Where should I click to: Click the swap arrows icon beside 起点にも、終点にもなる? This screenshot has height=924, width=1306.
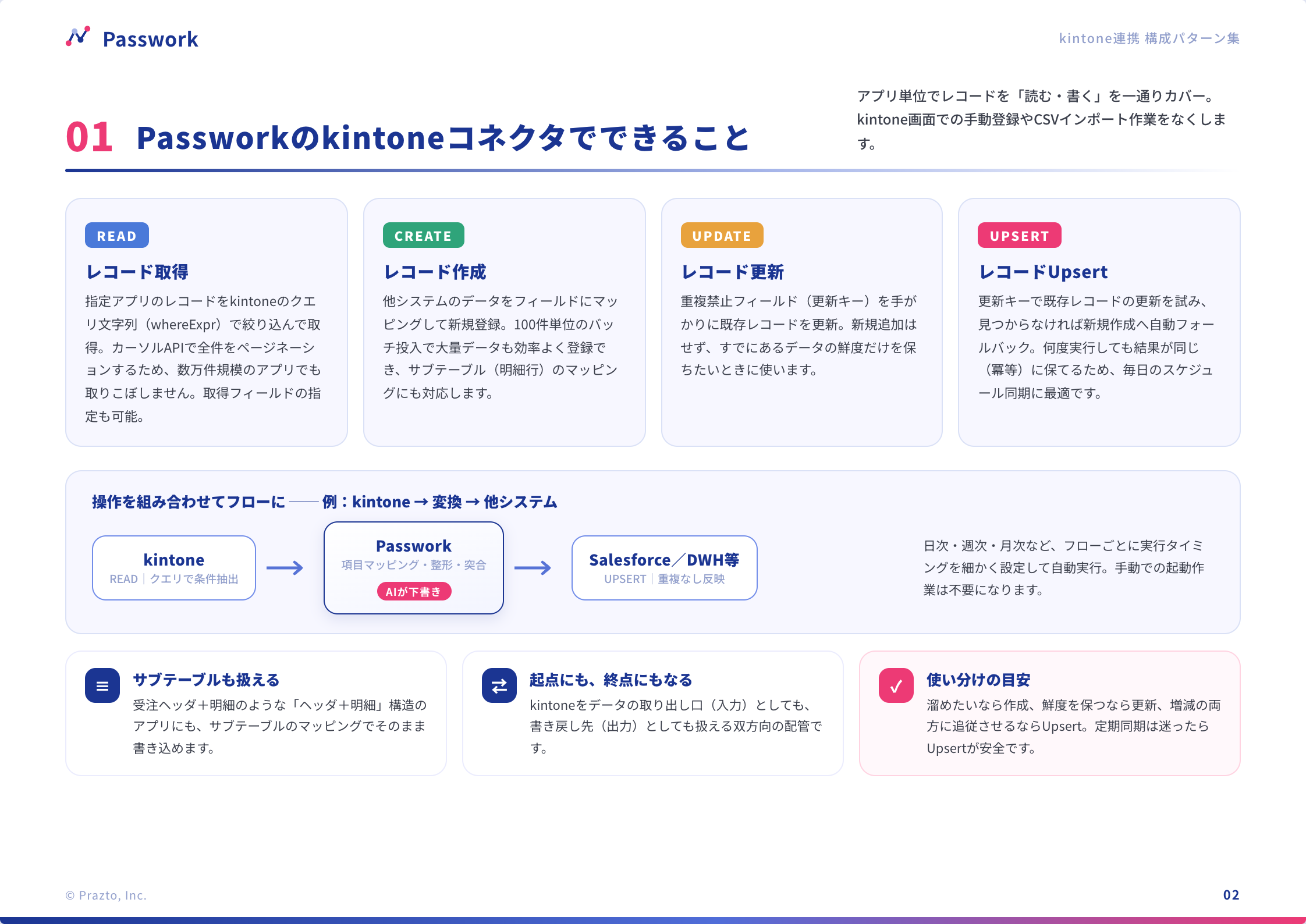(x=499, y=685)
